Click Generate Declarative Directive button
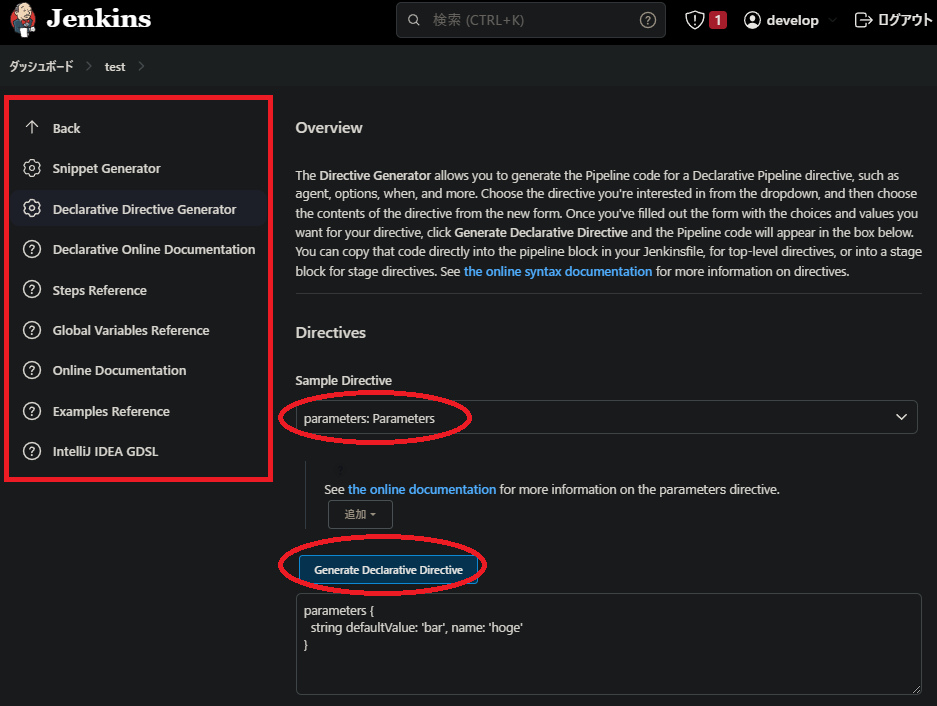 388,570
